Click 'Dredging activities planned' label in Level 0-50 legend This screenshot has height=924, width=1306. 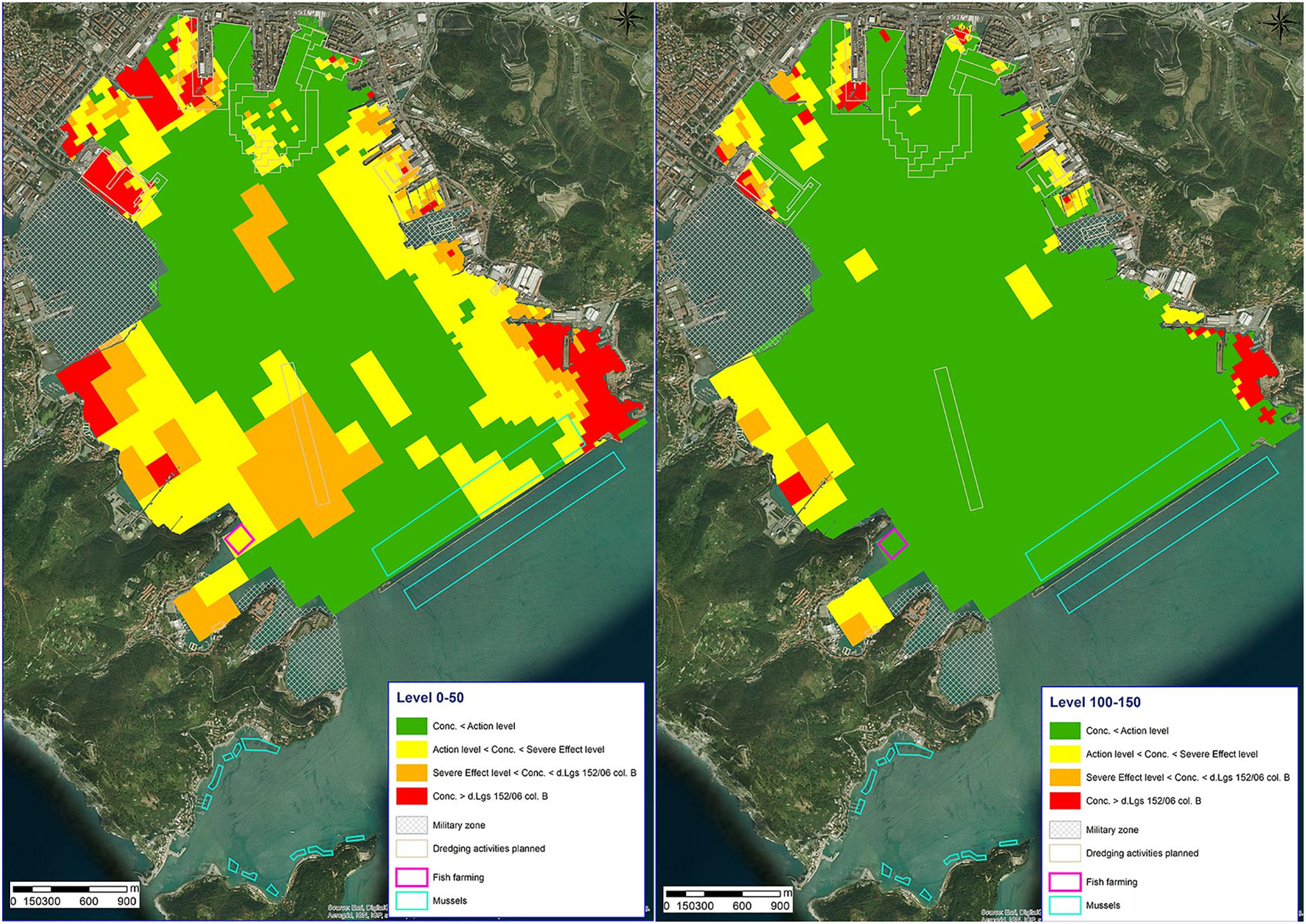tap(489, 849)
